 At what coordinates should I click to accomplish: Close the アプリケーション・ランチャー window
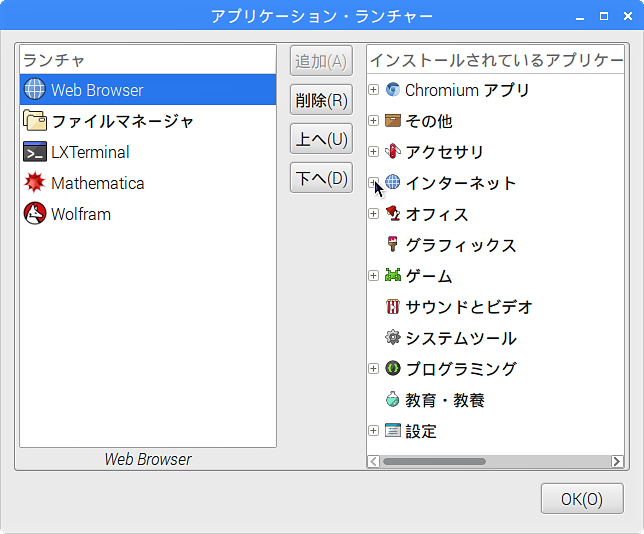tap(628, 16)
